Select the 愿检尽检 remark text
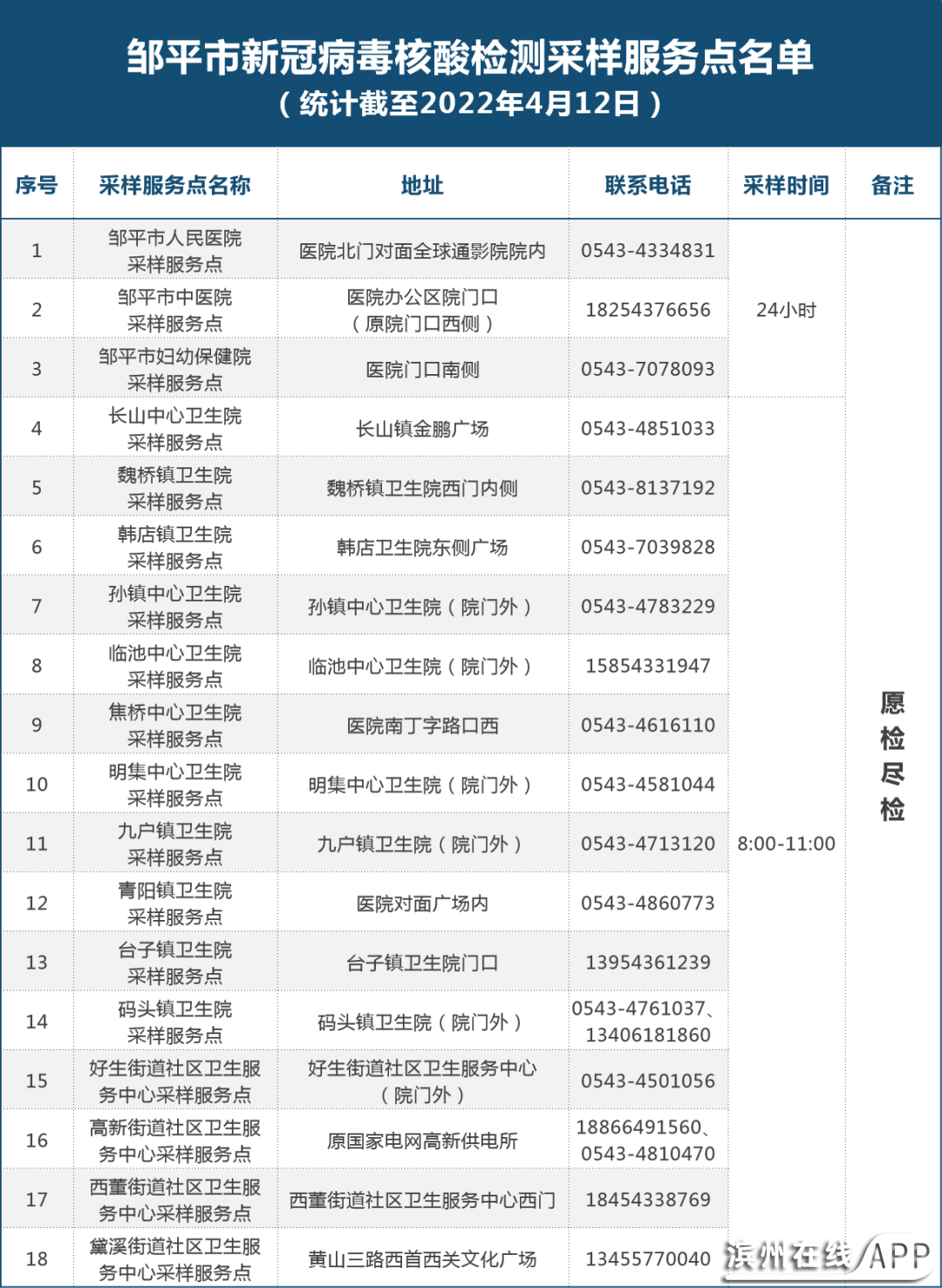Viewport: 942px width, 1288px height. coord(892,755)
